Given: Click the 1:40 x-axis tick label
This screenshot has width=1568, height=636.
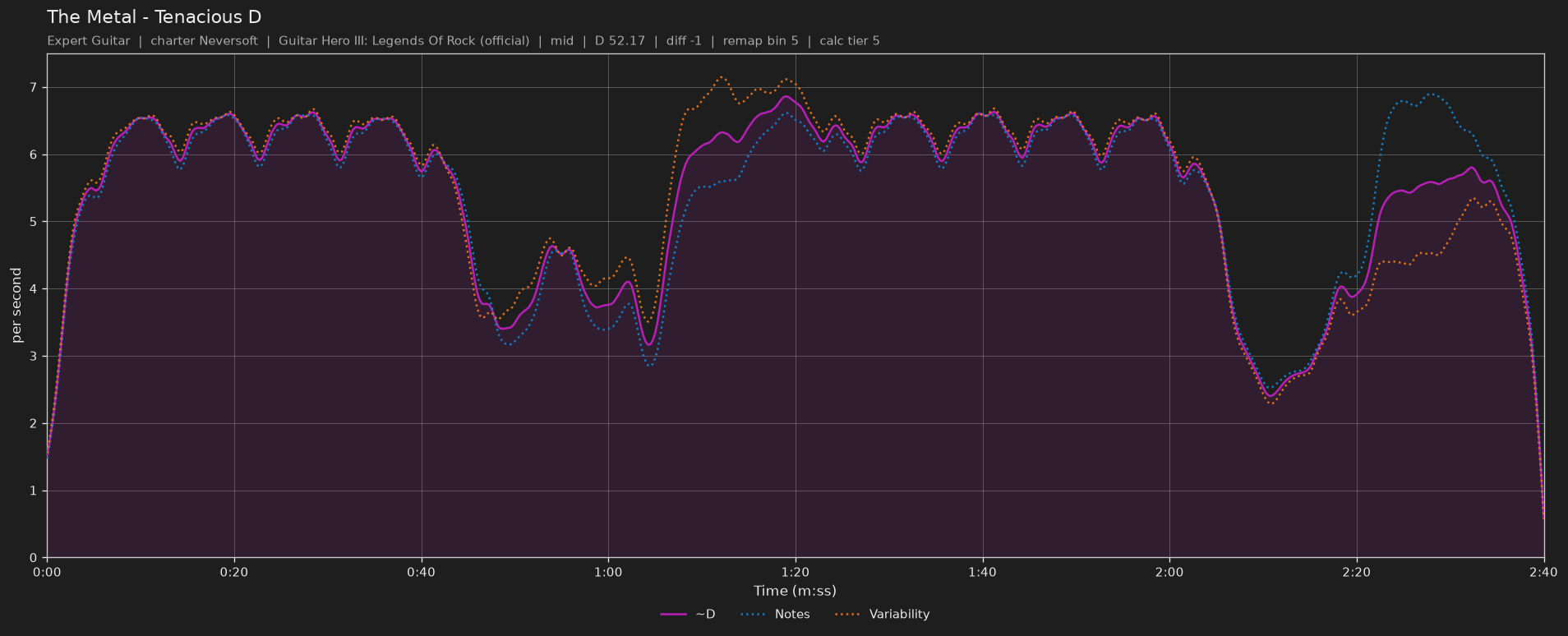Looking at the screenshot, I should pyautogui.click(x=983, y=572).
